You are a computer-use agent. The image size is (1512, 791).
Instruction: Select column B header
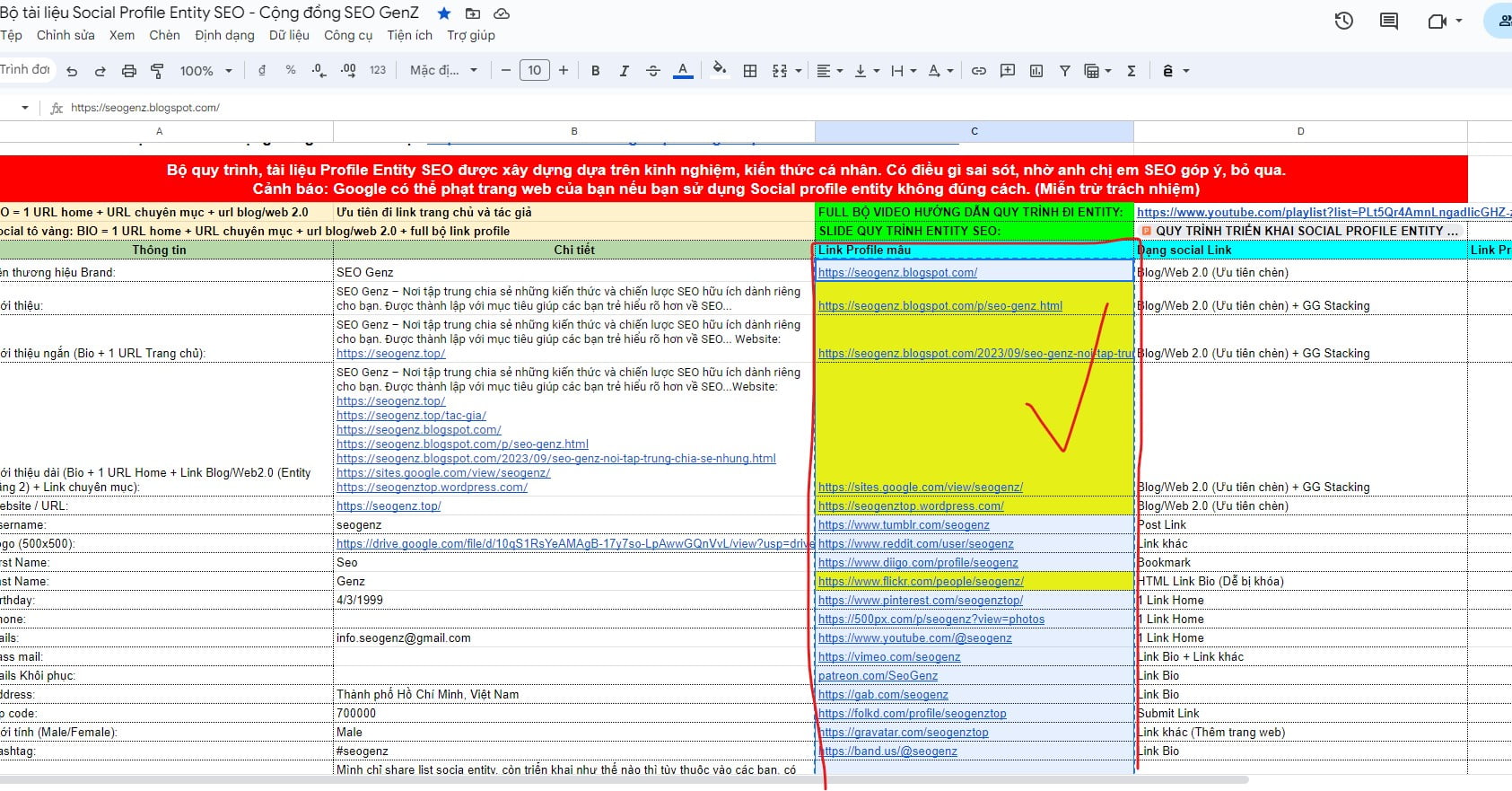pyautogui.click(x=574, y=131)
